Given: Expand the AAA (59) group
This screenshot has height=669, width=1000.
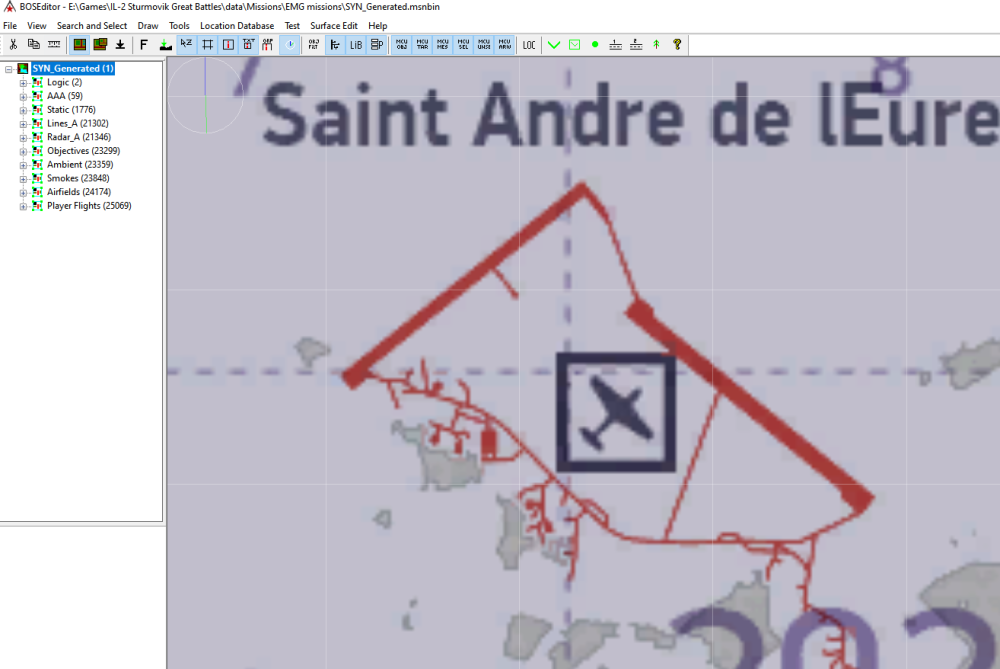Looking at the screenshot, I should pos(23,96).
